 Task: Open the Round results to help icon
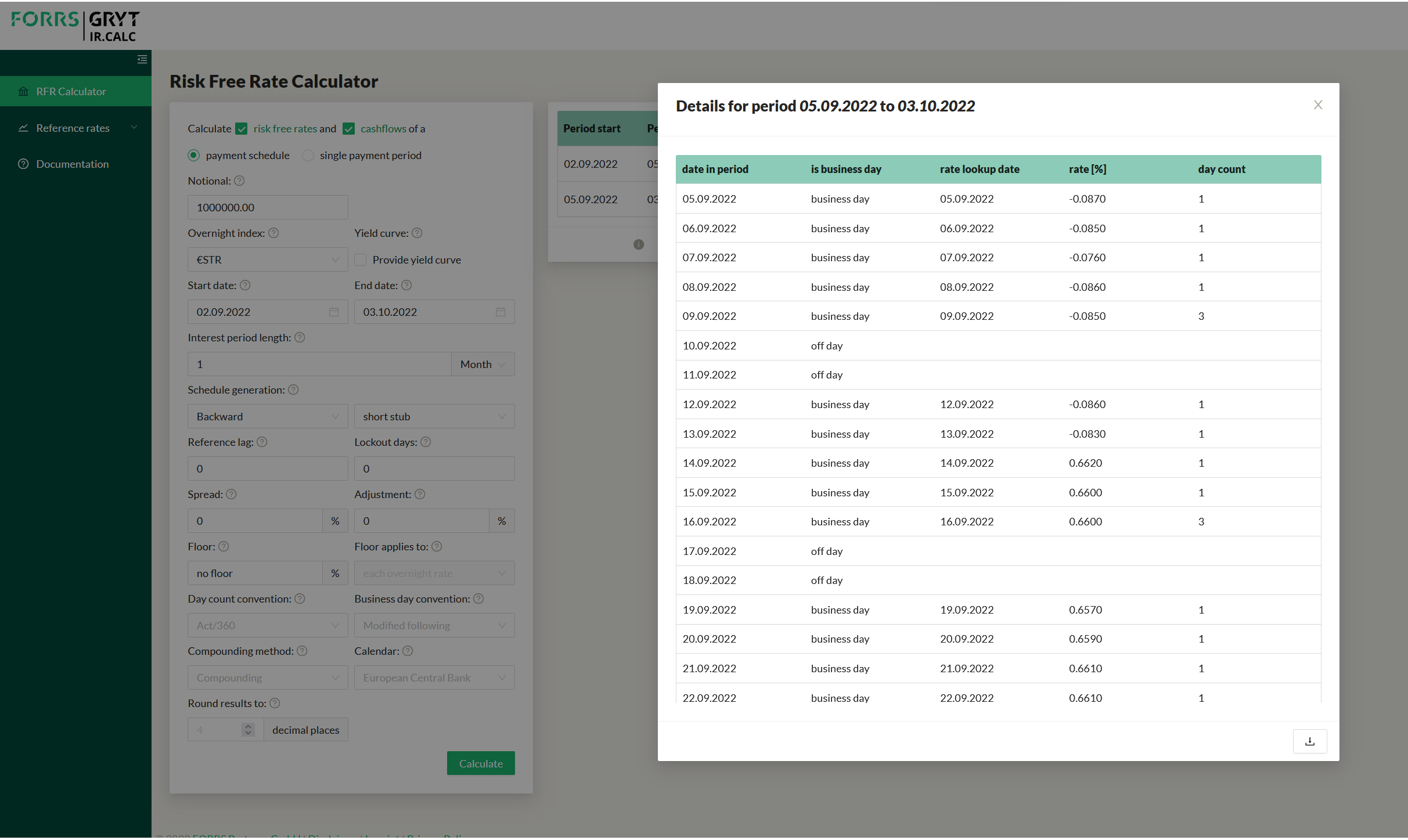click(275, 703)
